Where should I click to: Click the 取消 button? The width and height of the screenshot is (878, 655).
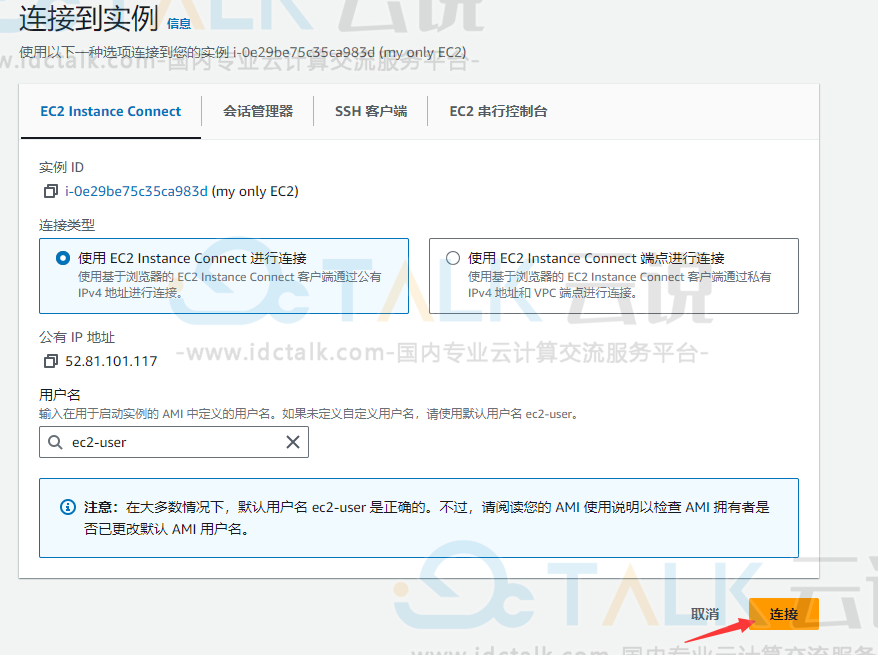[x=705, y=614]
